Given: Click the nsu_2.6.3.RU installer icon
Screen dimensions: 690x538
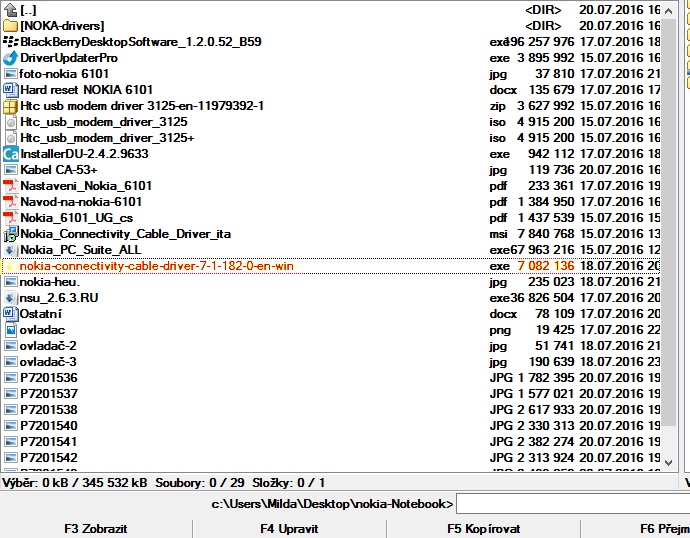Looking at the screenshot, I should (x=10, y=298).
